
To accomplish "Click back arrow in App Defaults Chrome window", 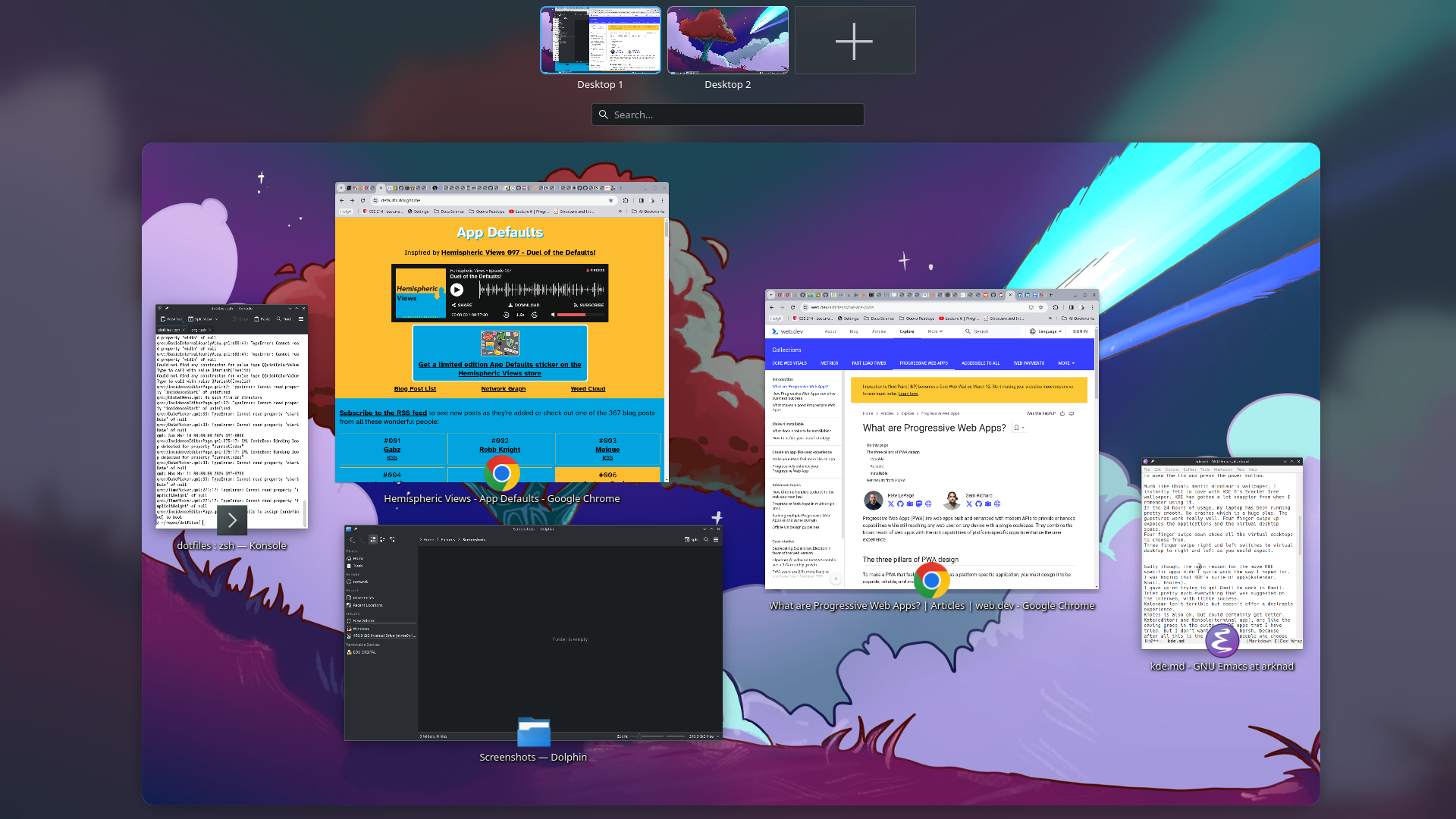I will click(342, 200).
